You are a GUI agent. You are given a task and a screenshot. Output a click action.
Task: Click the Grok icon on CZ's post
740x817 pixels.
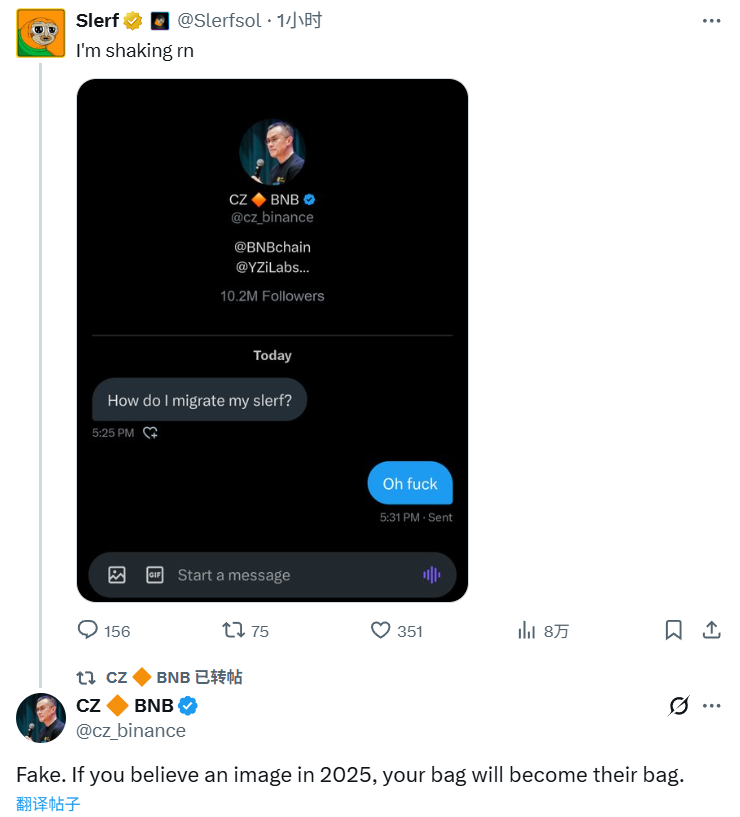(679, 706)
